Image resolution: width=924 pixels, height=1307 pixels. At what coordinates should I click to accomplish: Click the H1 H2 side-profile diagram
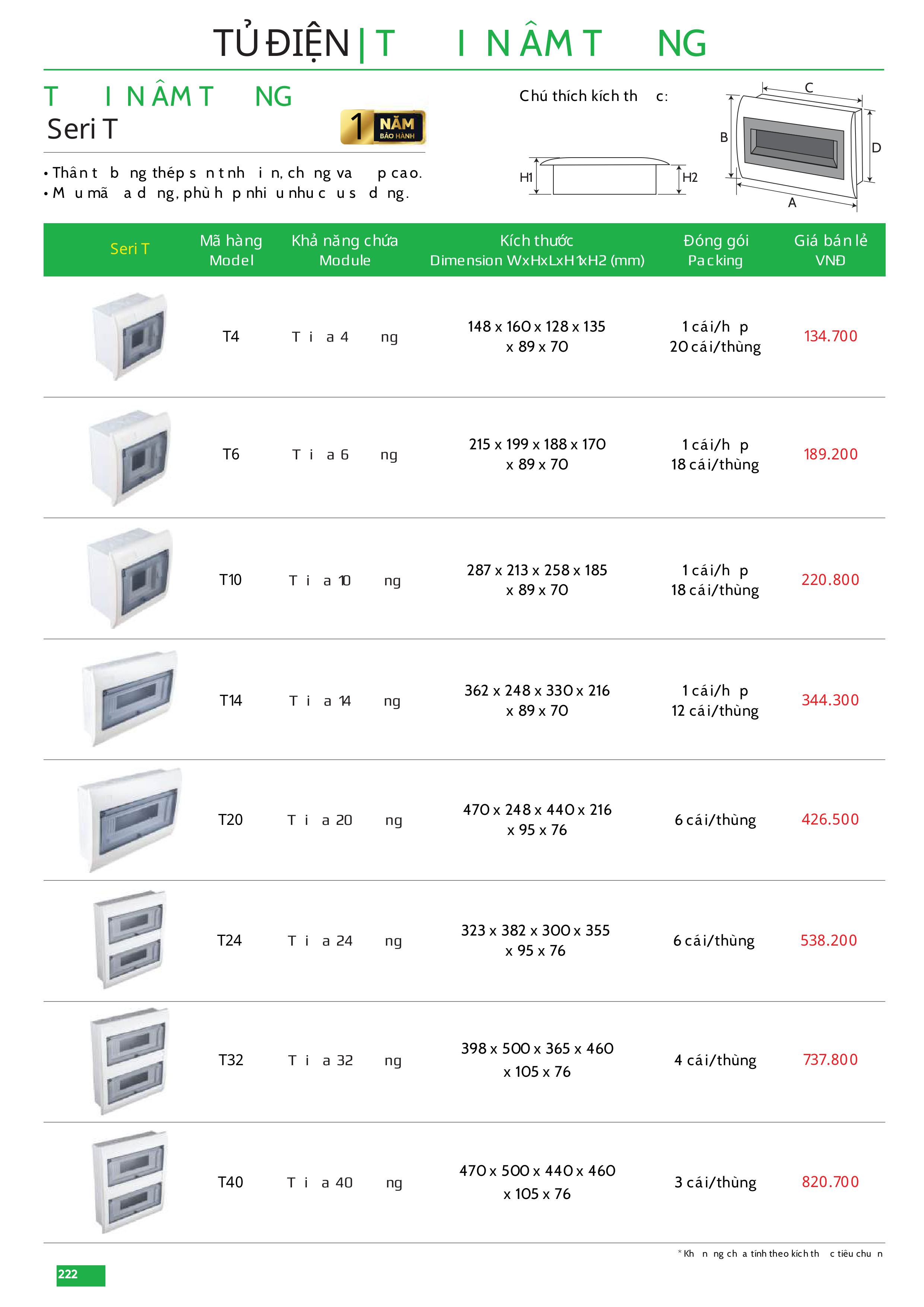coord(604,177)
